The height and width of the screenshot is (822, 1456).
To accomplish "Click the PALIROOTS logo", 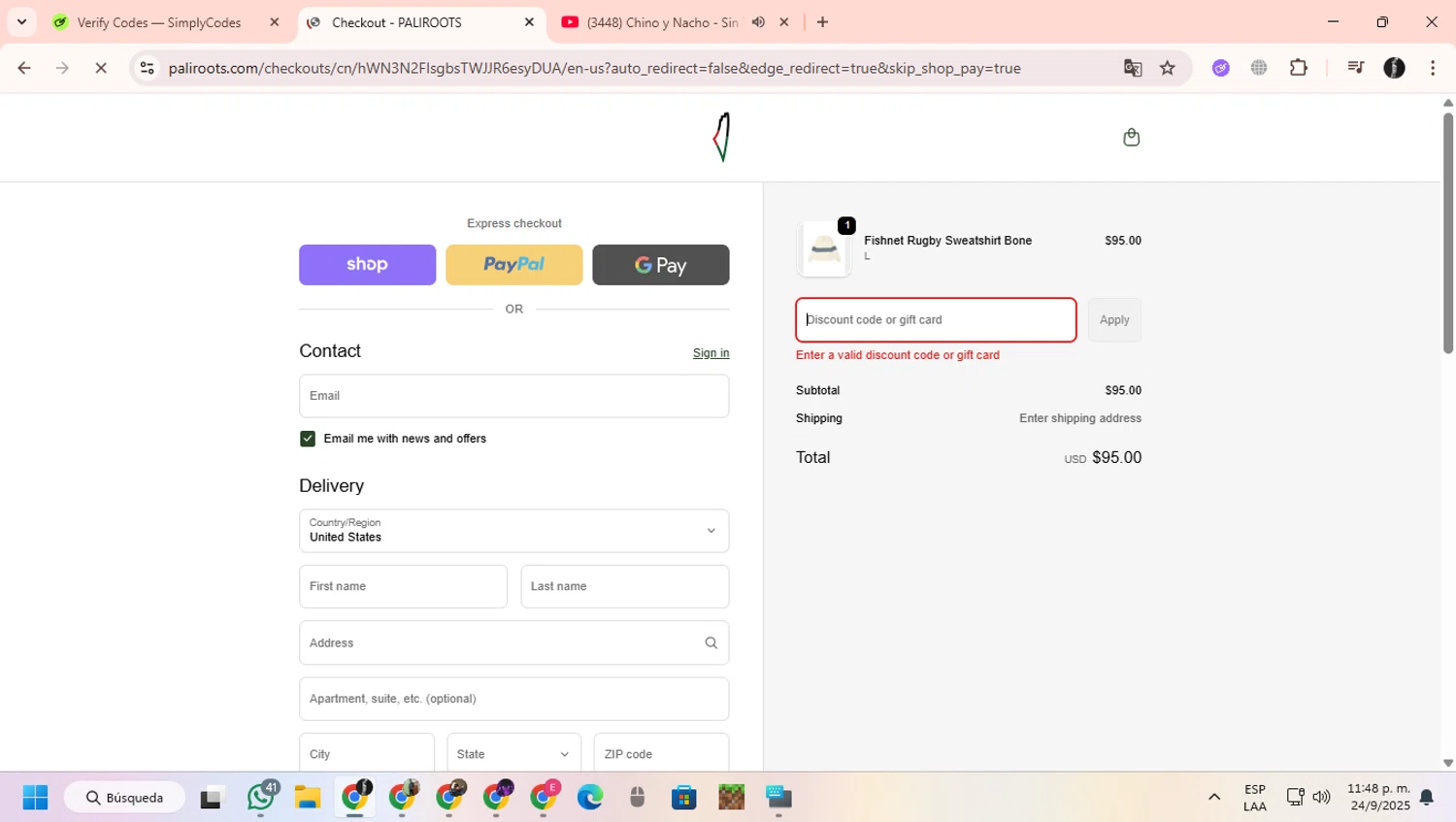I will click(x=722, y=137).
